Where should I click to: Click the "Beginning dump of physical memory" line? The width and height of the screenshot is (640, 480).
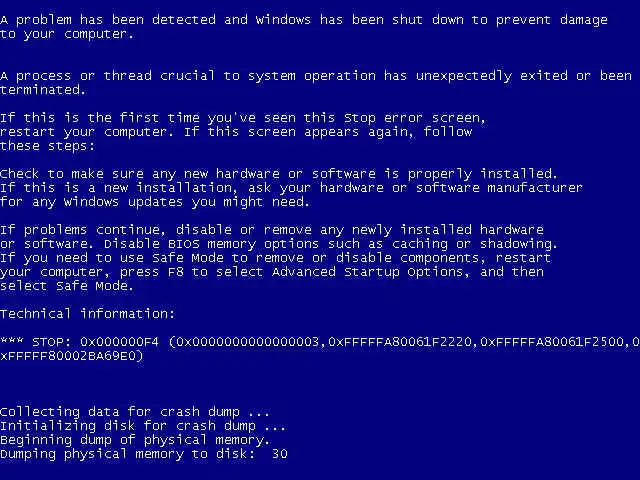(x=135, y=440)
